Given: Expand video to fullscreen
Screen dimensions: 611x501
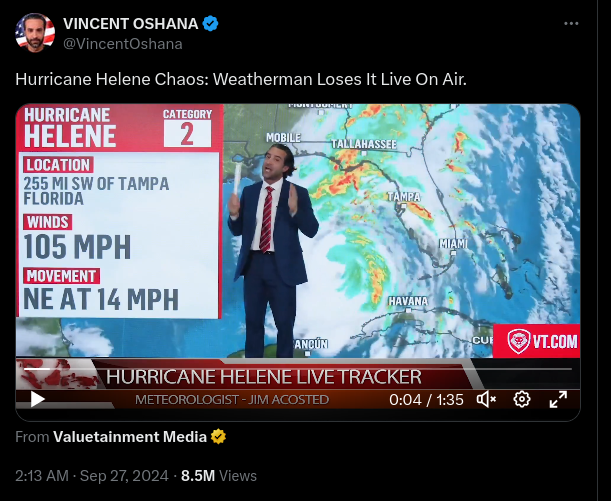Looking at the screenshot, I should pyautogui.click(x=558, y=399).
